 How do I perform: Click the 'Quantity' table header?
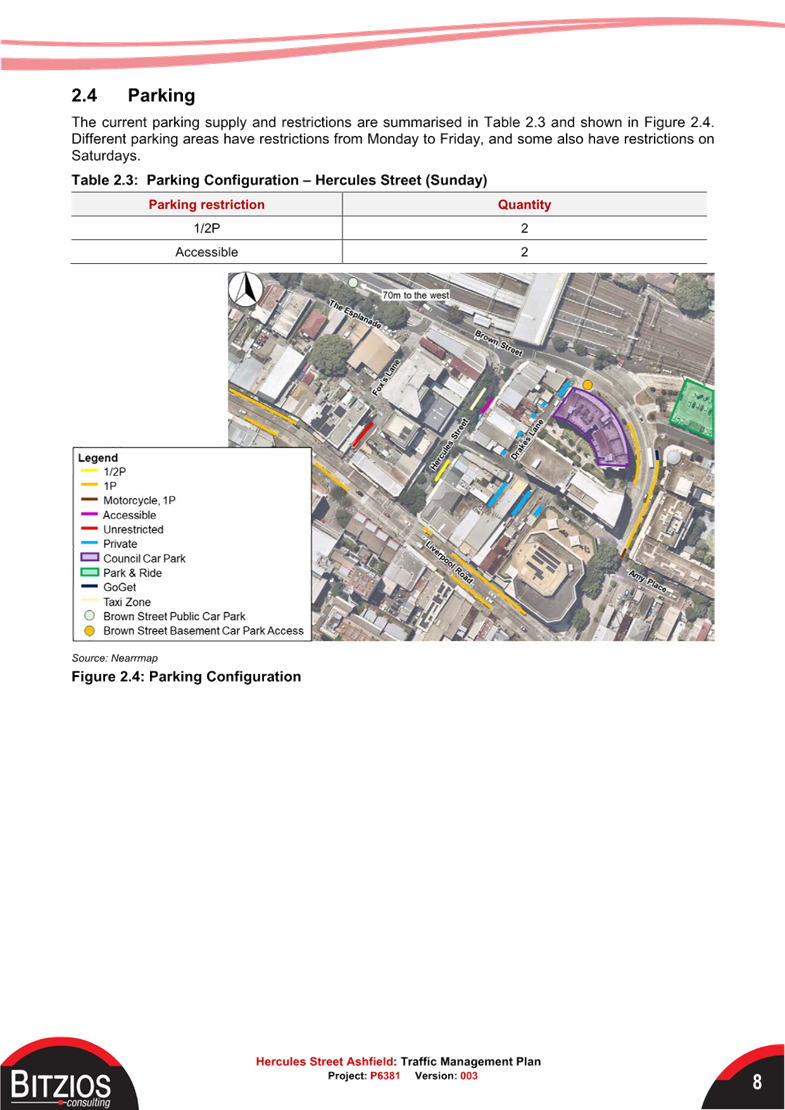(x=524, y=205)
